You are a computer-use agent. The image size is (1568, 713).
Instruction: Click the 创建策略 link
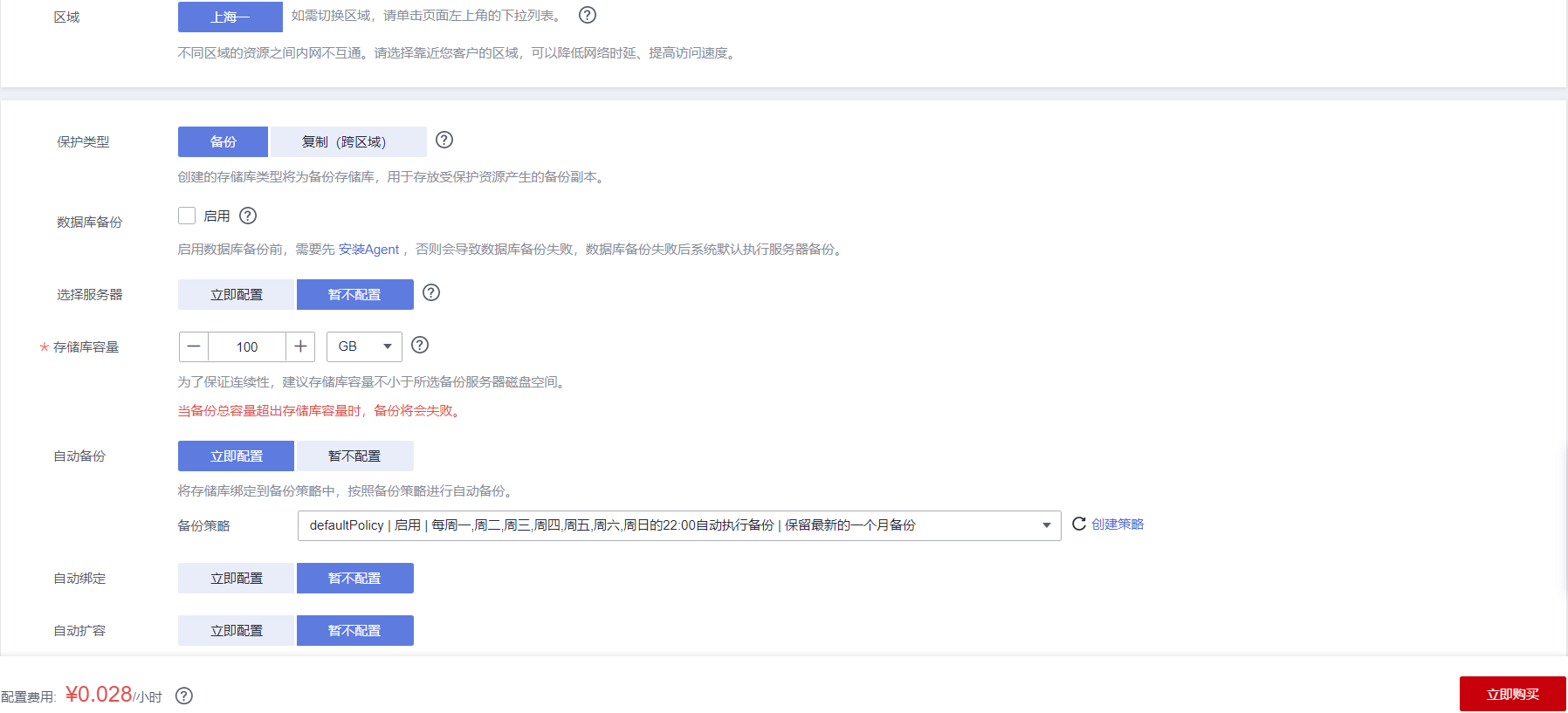(1118, 524)
